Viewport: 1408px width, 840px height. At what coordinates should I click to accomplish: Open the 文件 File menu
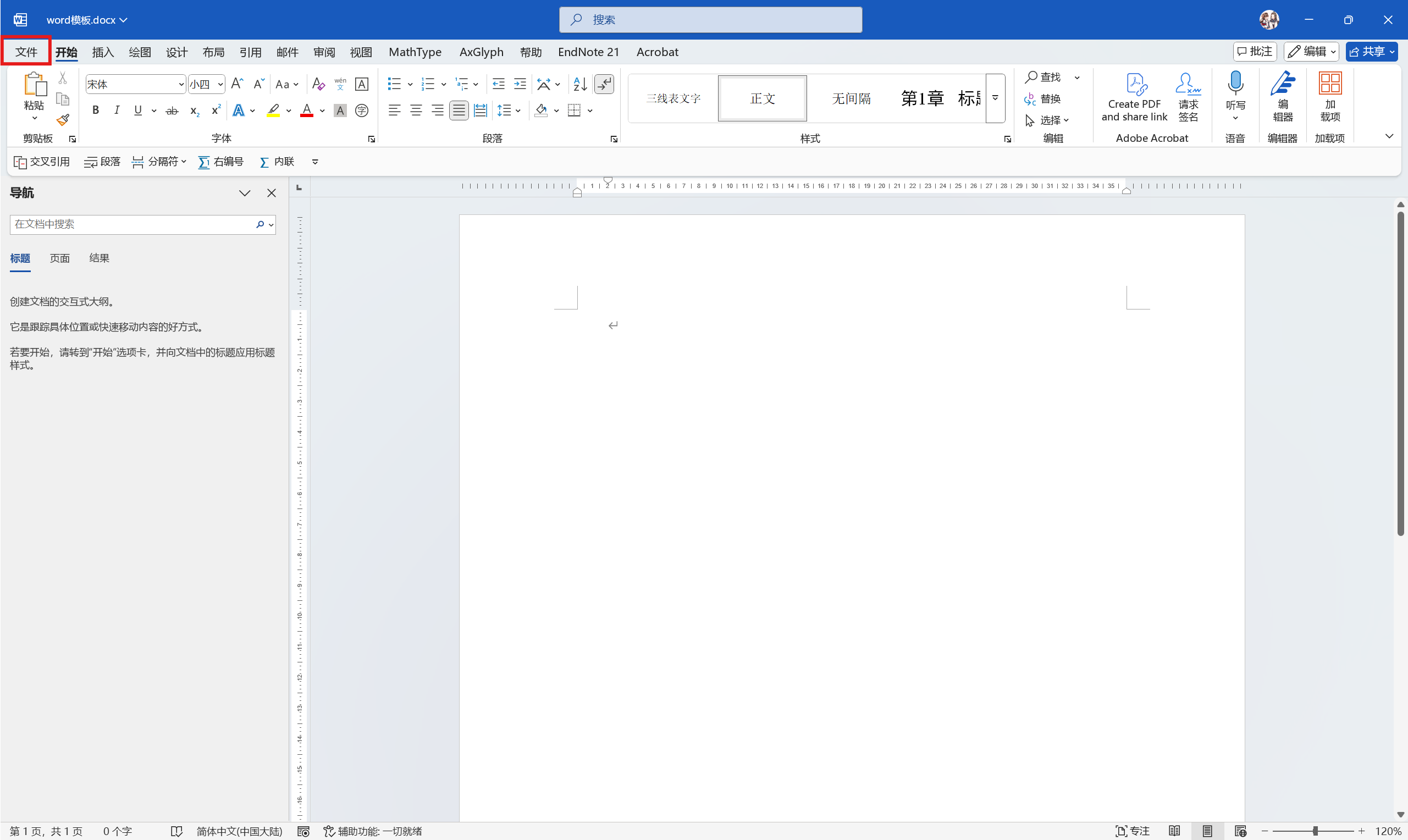[x=26, y=52]
